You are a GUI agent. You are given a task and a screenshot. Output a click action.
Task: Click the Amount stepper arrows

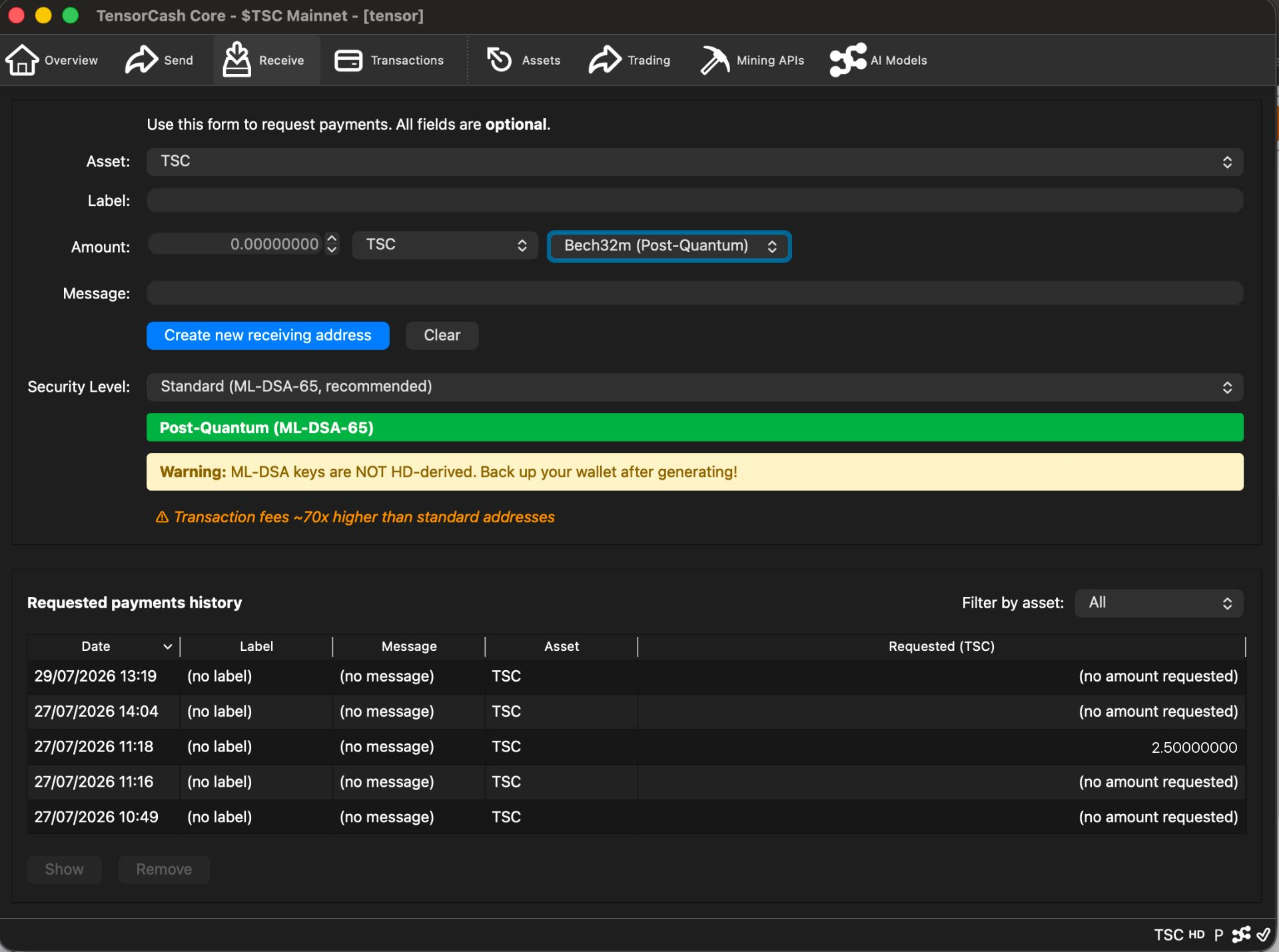coord(332,244)
